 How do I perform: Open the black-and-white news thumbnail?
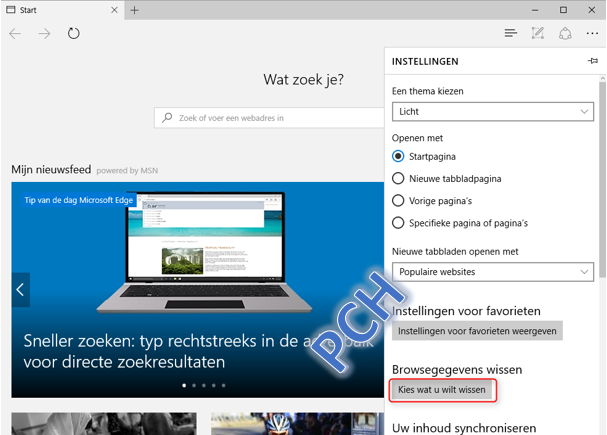[x=104, y=423]
